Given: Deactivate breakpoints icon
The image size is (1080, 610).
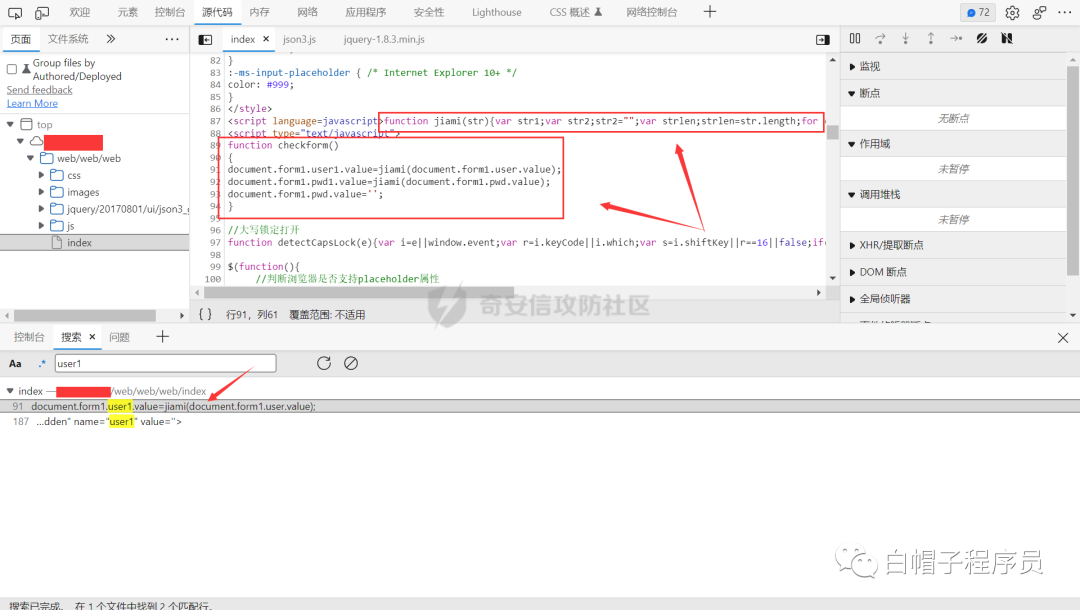Looking at the screenshot, I should [982, 39].
